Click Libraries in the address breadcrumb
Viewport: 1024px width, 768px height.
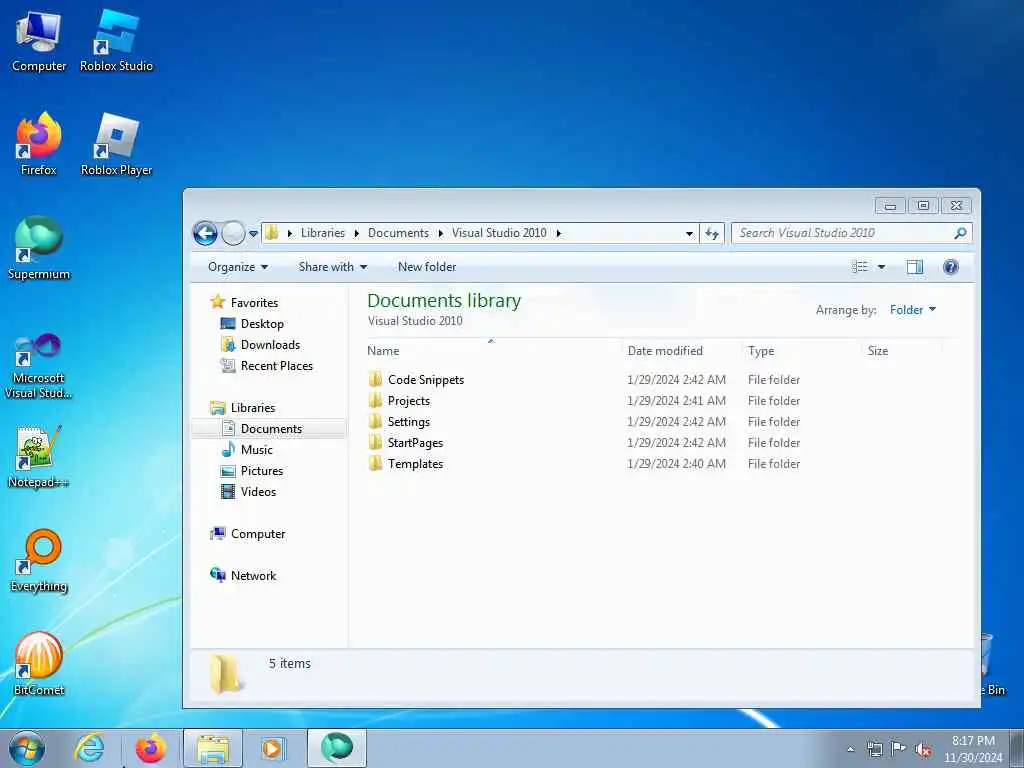(x=323, y=233)
